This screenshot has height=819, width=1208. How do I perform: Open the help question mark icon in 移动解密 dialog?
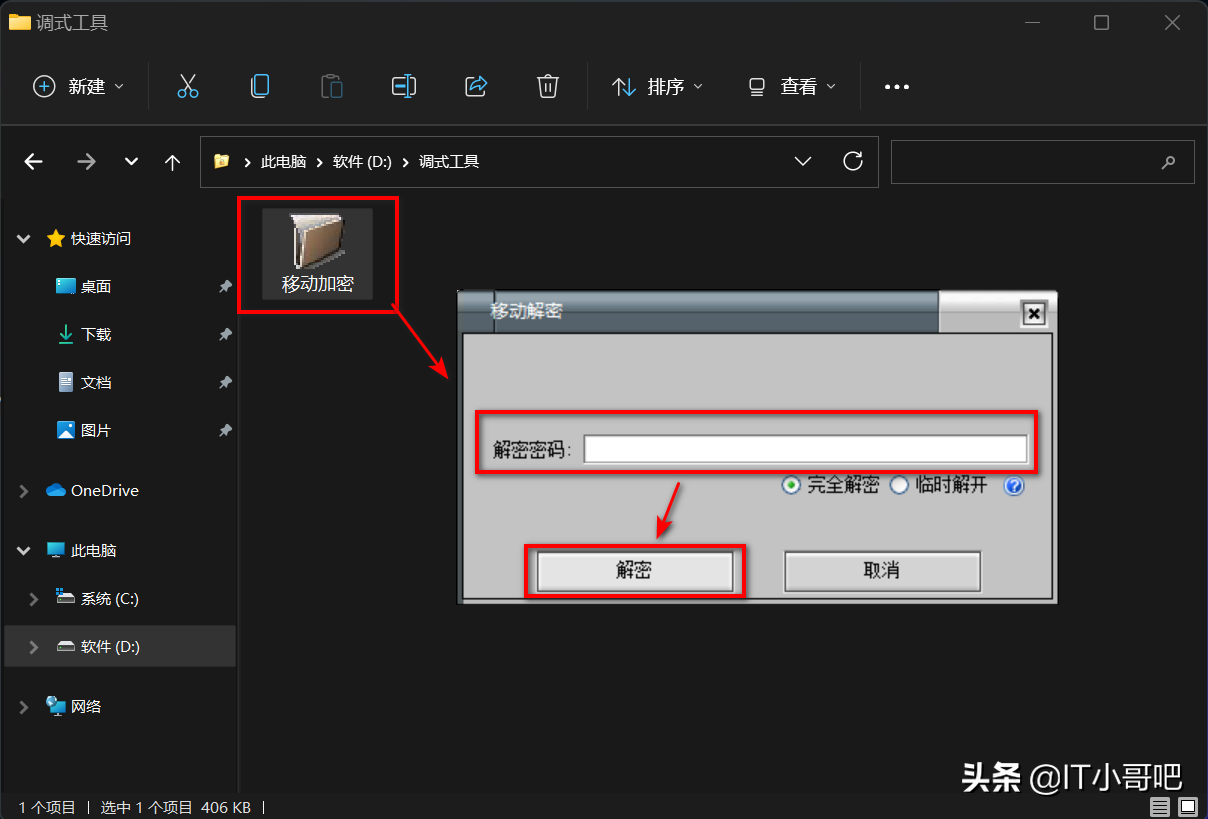coord(1014,486)
